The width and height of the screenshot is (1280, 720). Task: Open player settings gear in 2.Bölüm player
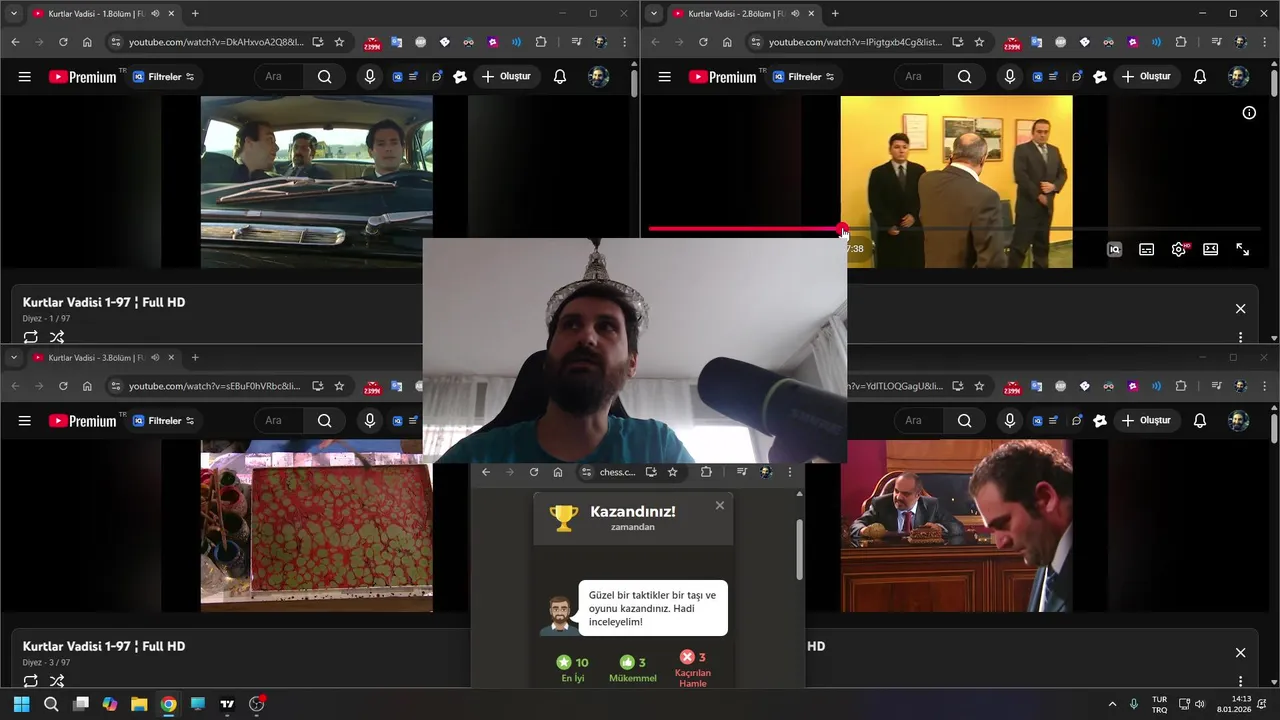click(x=1179, y=249)
